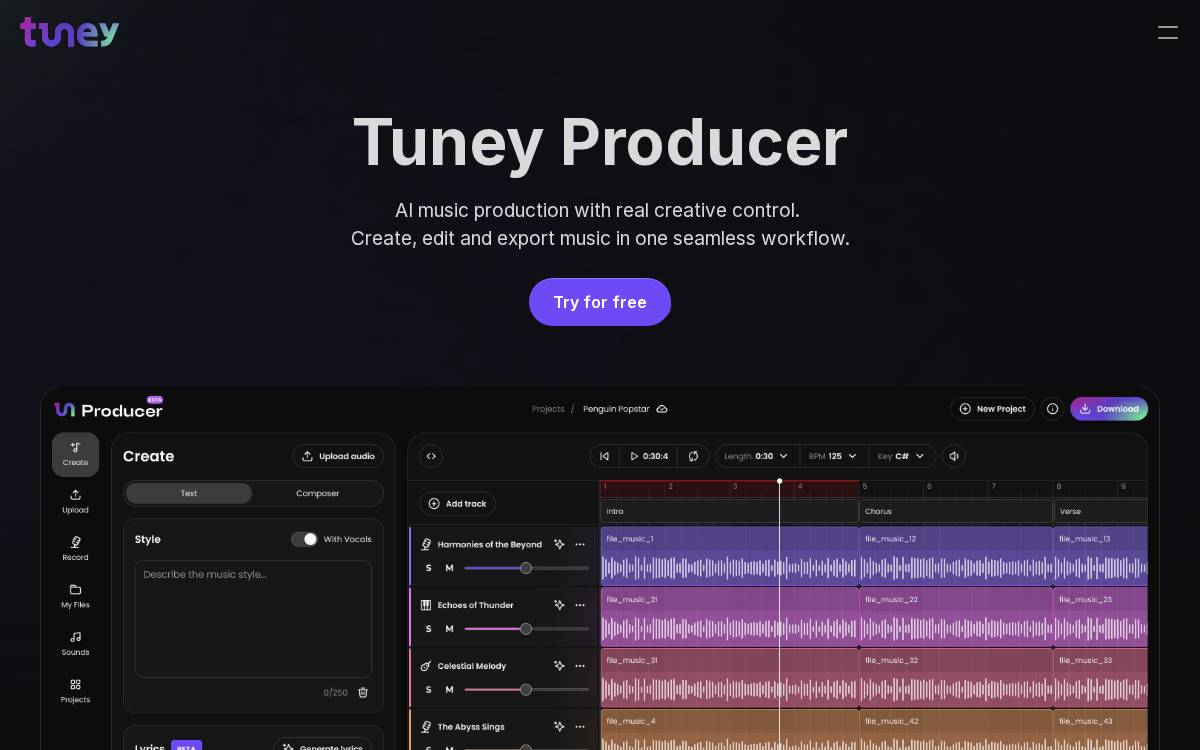Click the Producer logo in the app
This screenshot has width=1200, height=750.
(108, 409)
